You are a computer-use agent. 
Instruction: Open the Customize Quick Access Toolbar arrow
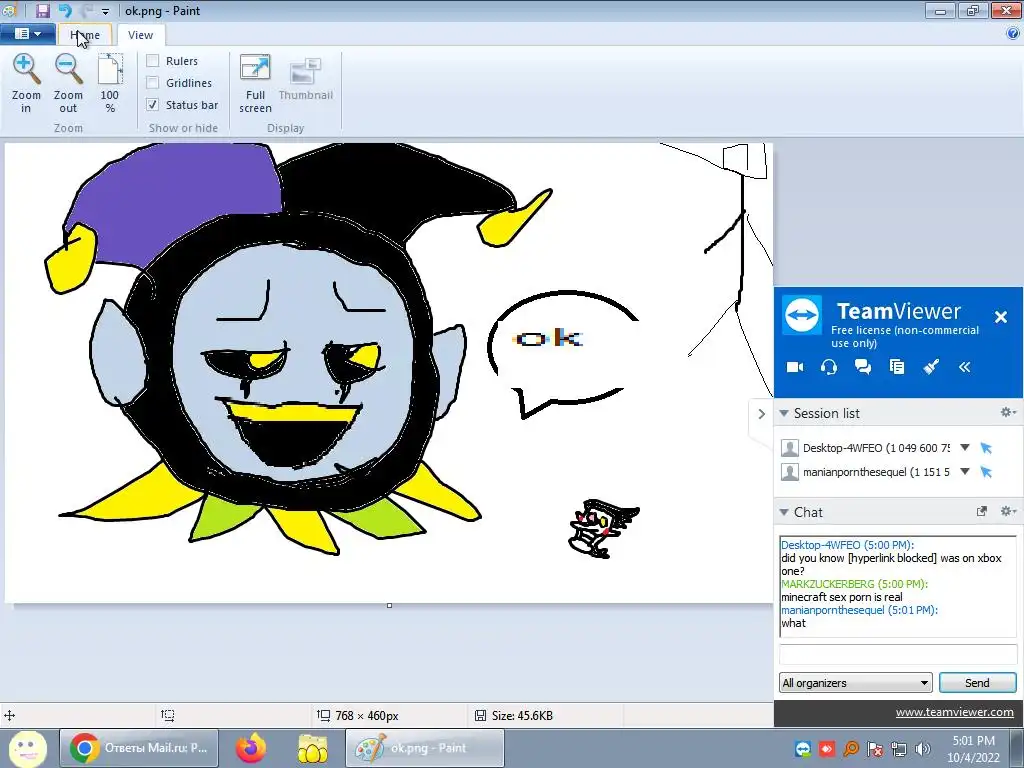105,11
